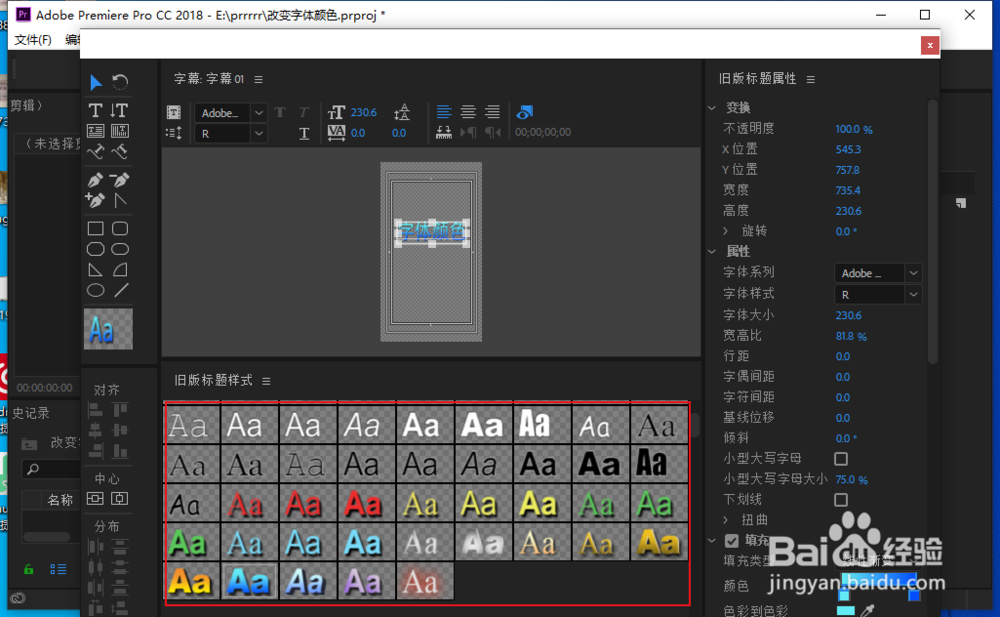Open 字体样式 dropdown in properties panel
The image size is (1000, 617).
(x=878, y=295)
